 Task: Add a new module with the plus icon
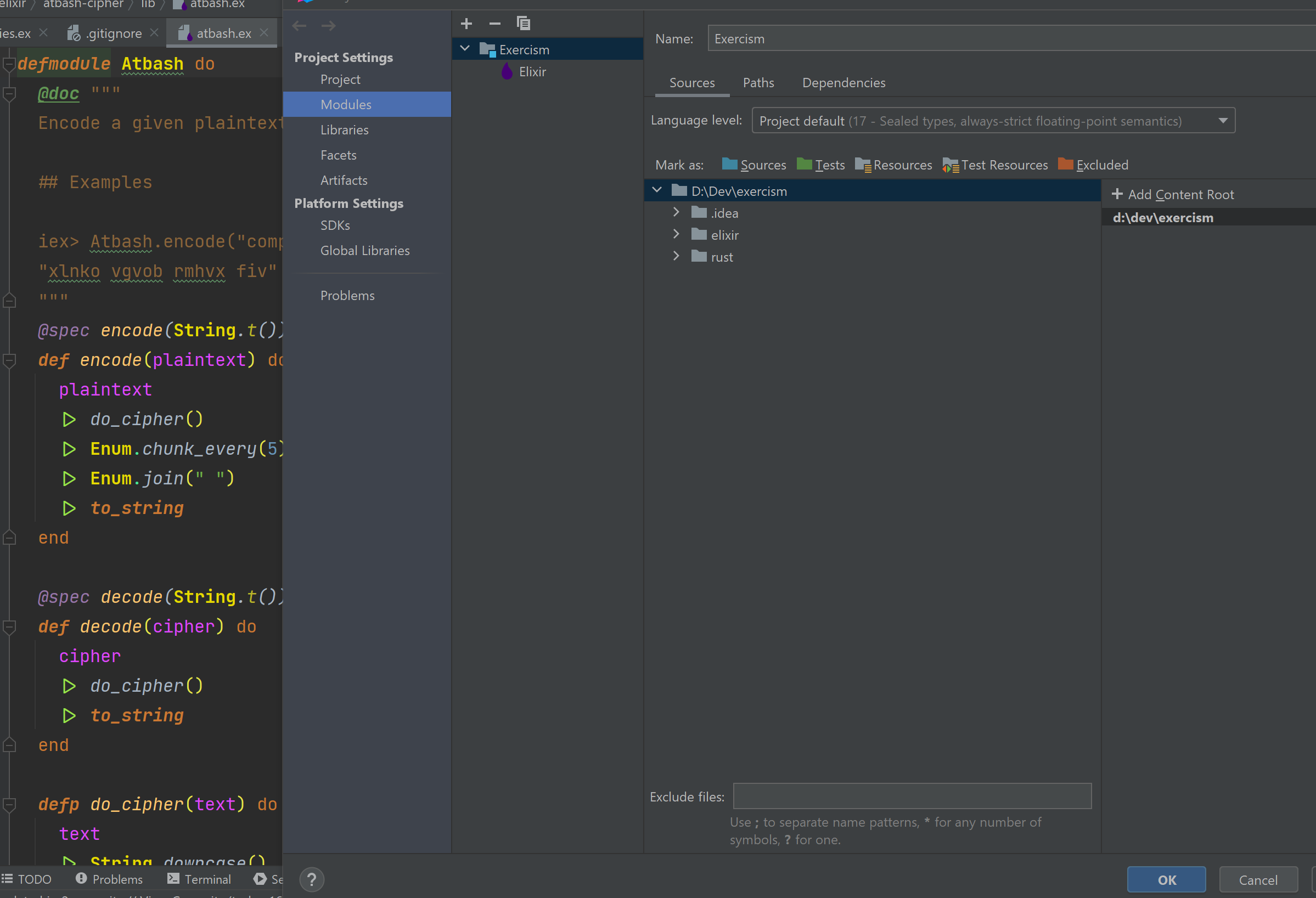tap(466, 24)
